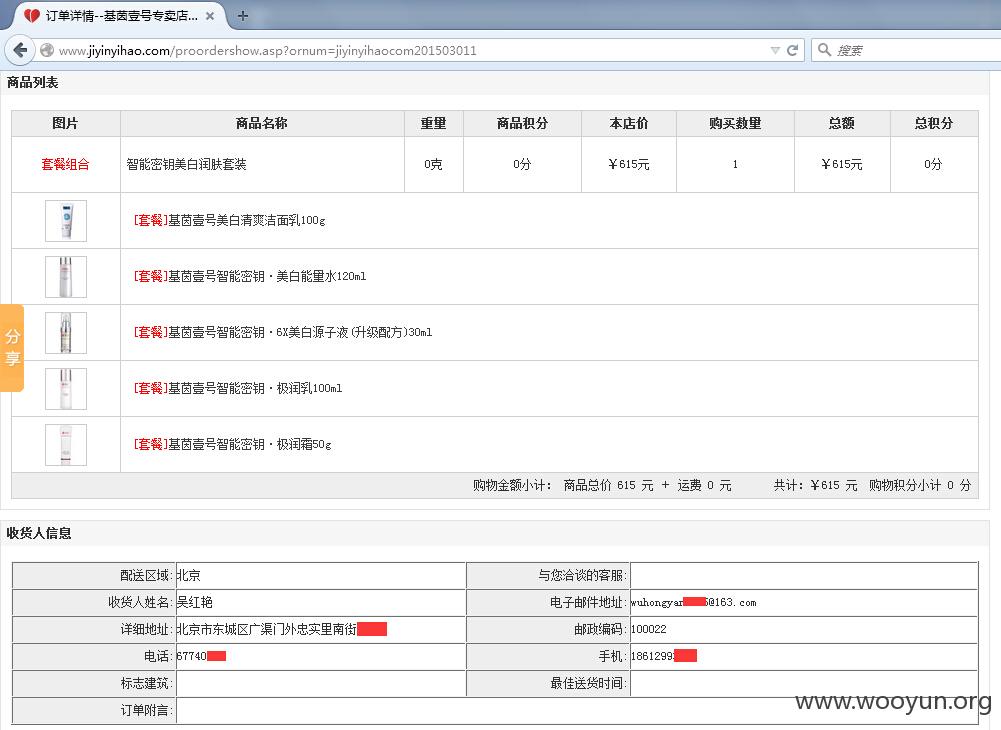Open a new tab with plus button
Screen dimensions: 1001x730
243,16
